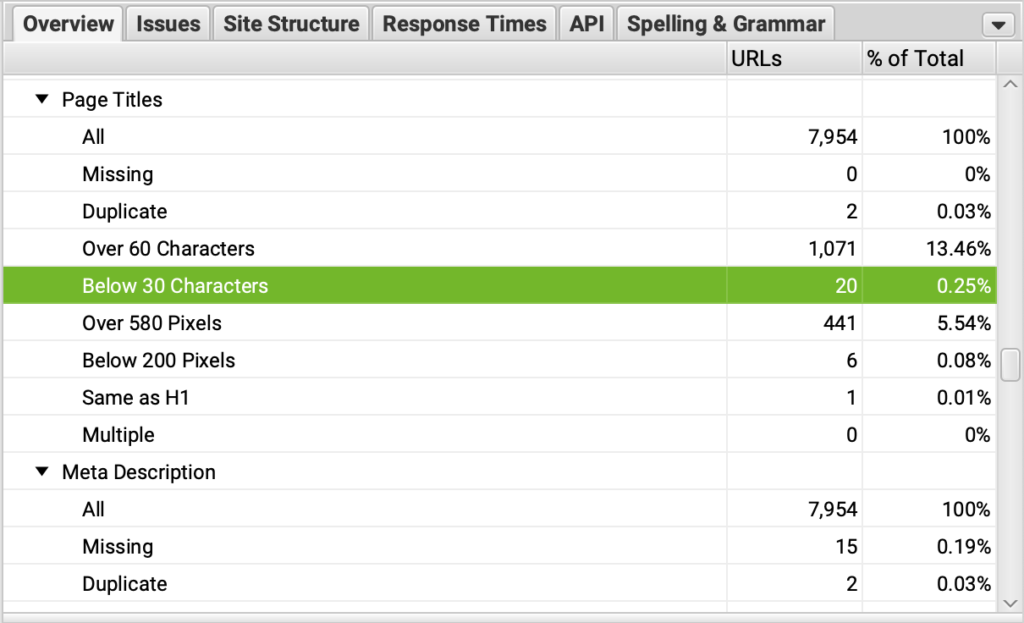Select the Response Times tab
Image resolution: width=1024 pixels, height=623 pixels.
(x=464, y=24)
